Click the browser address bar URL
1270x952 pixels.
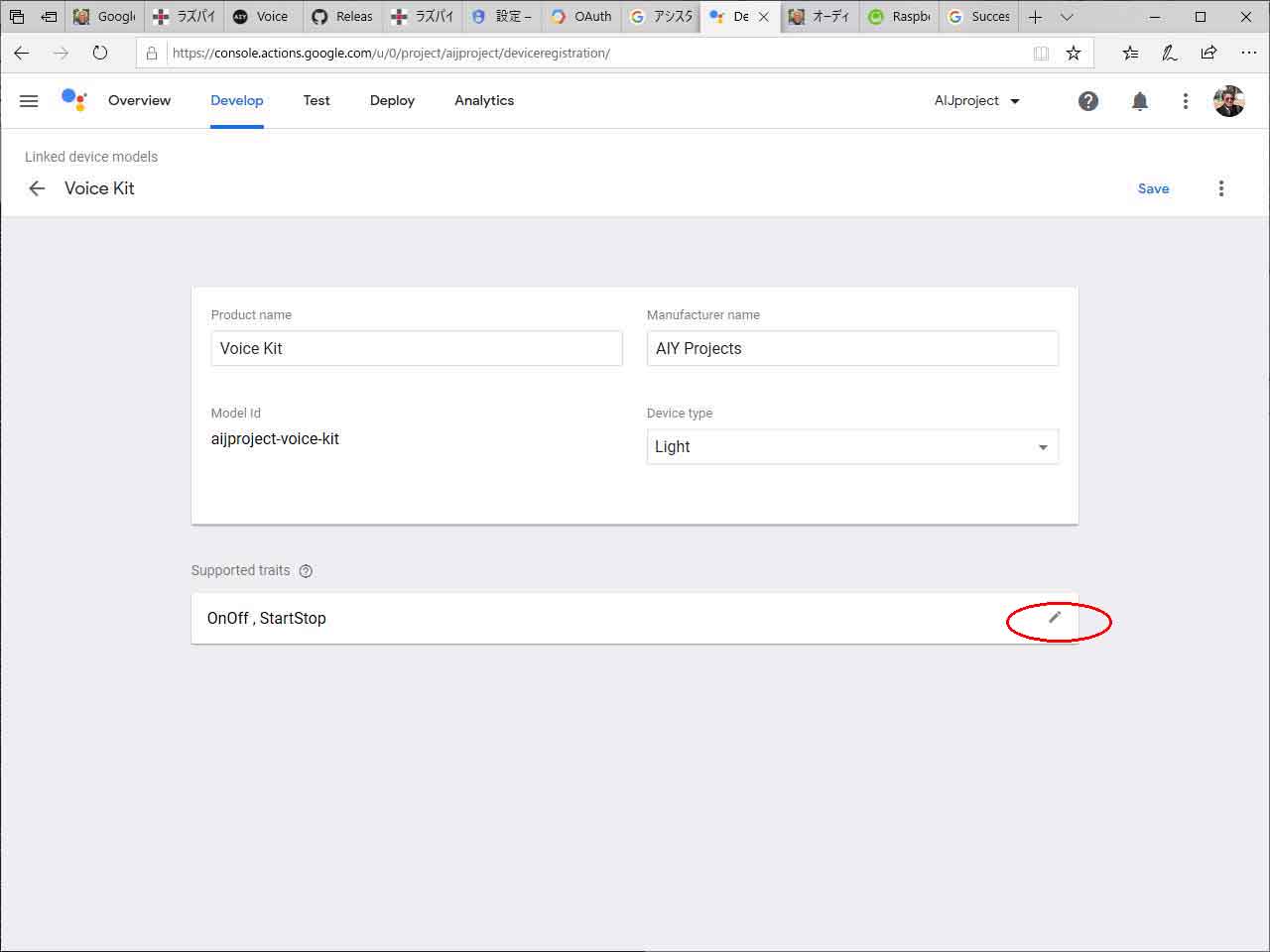pos(391,54)
